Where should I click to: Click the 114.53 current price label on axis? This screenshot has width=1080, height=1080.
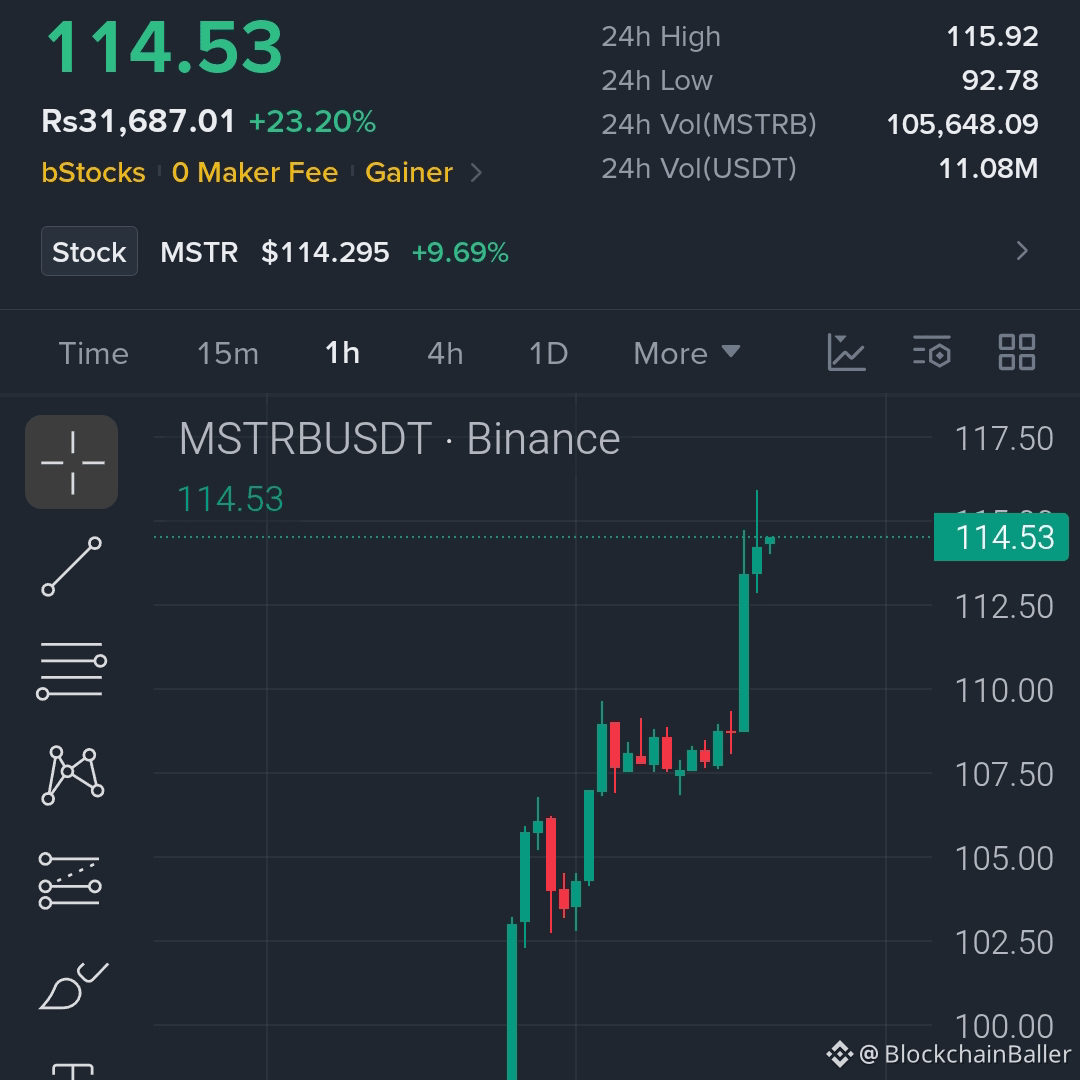pyautogui.click(x=1001, y=537)
